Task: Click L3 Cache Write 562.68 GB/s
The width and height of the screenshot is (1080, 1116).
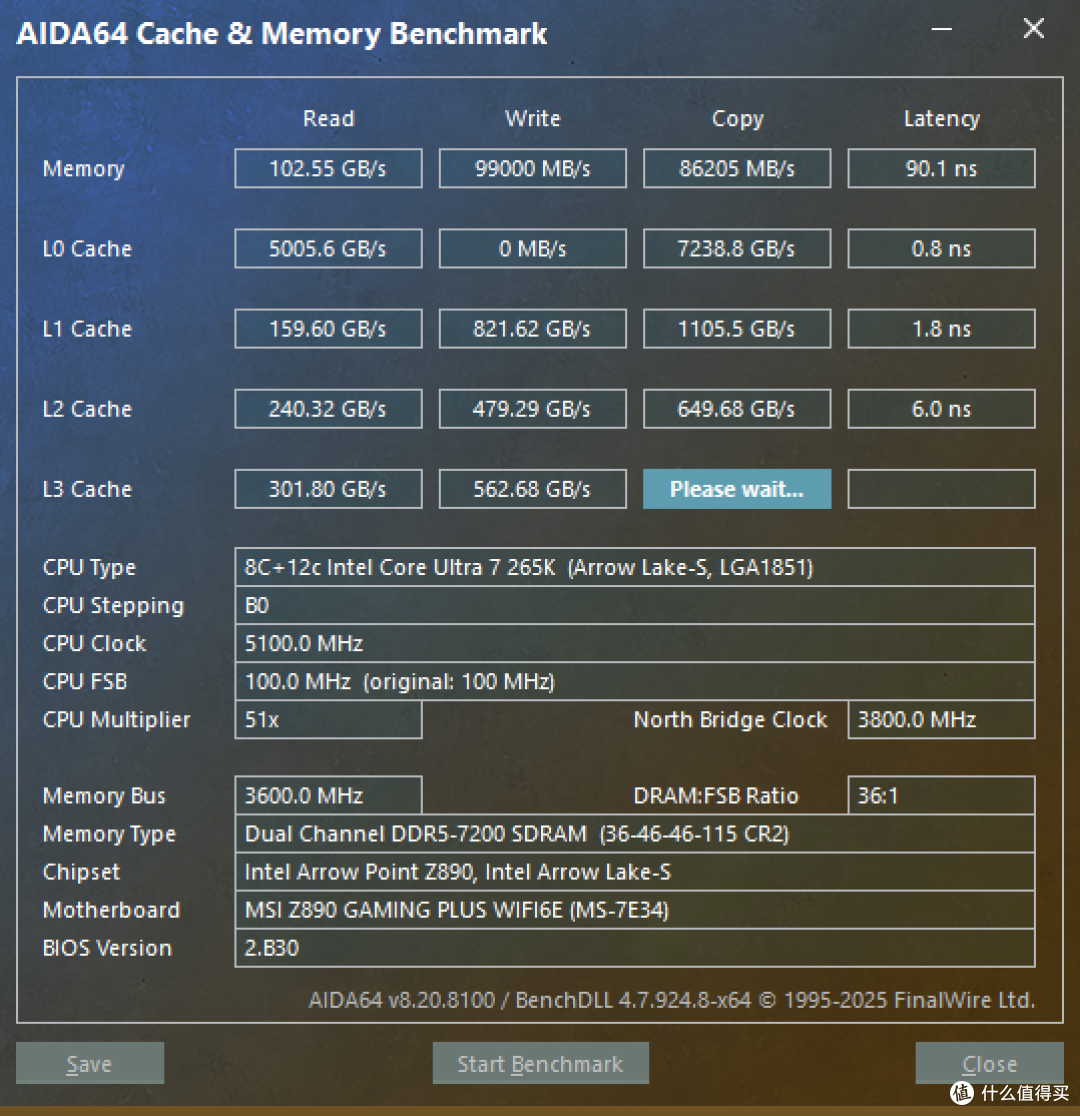Action: pyautogui.click(x=533, y=489)
